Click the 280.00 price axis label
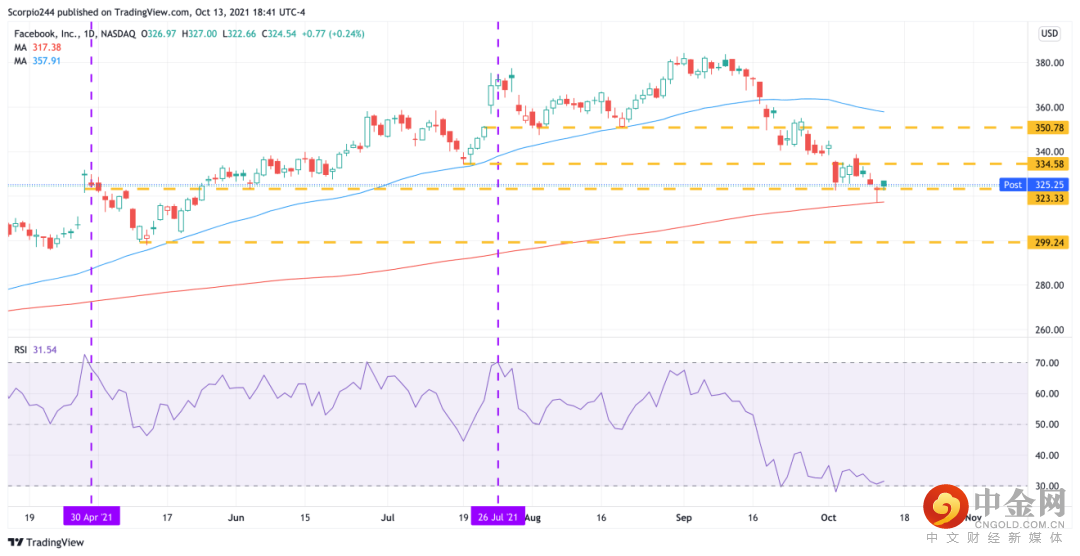The width and height of the screenshot is (1080, 556). (1050, 285)
